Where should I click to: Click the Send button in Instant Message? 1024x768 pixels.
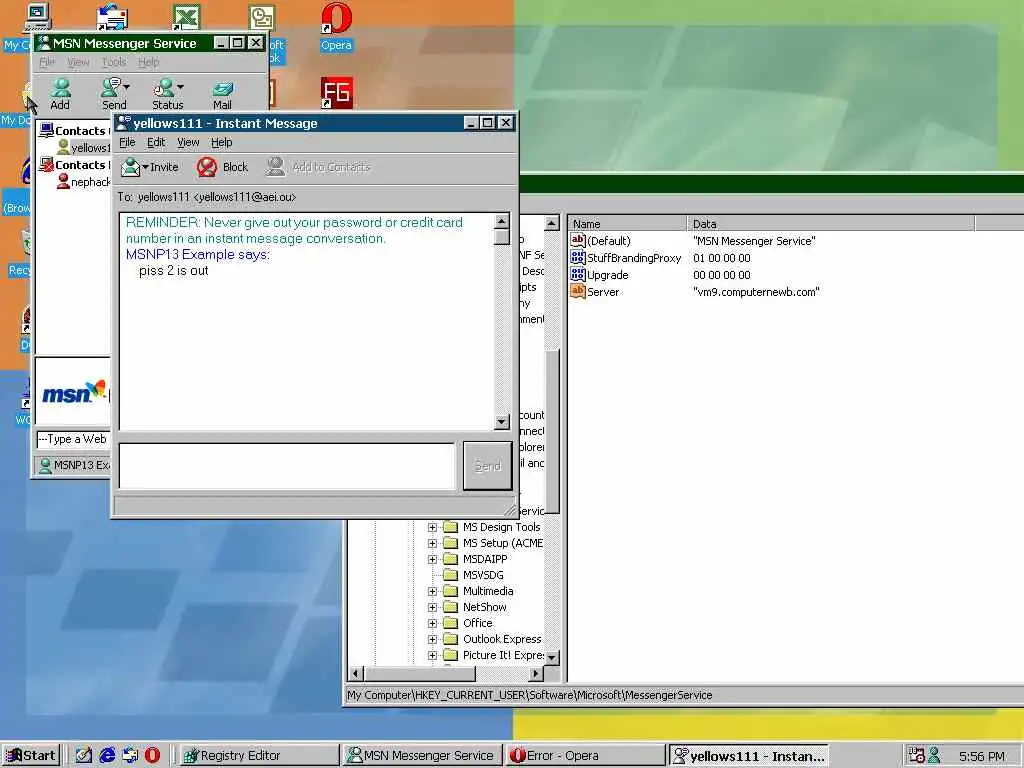pos(487,466)
